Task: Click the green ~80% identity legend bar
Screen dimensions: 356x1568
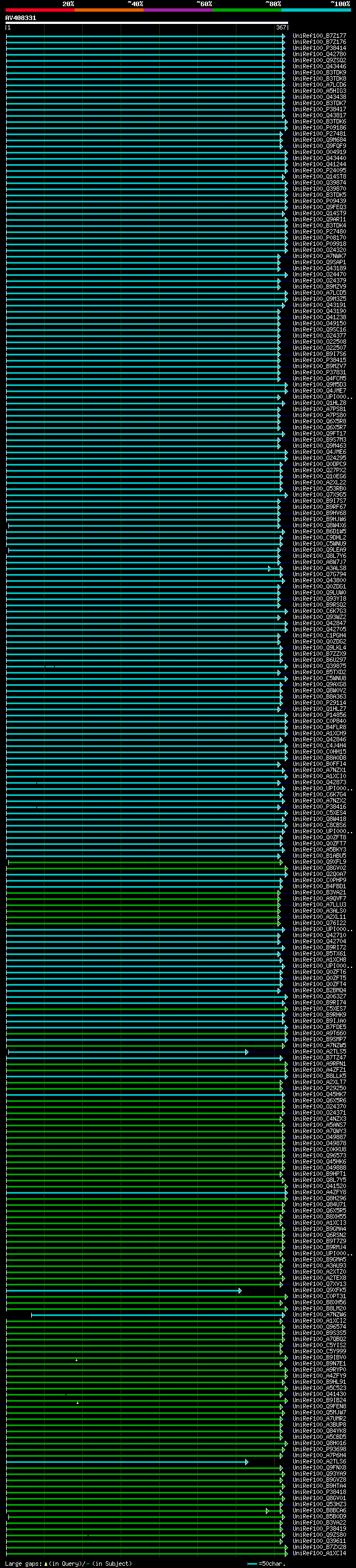Action: point(247,10)
